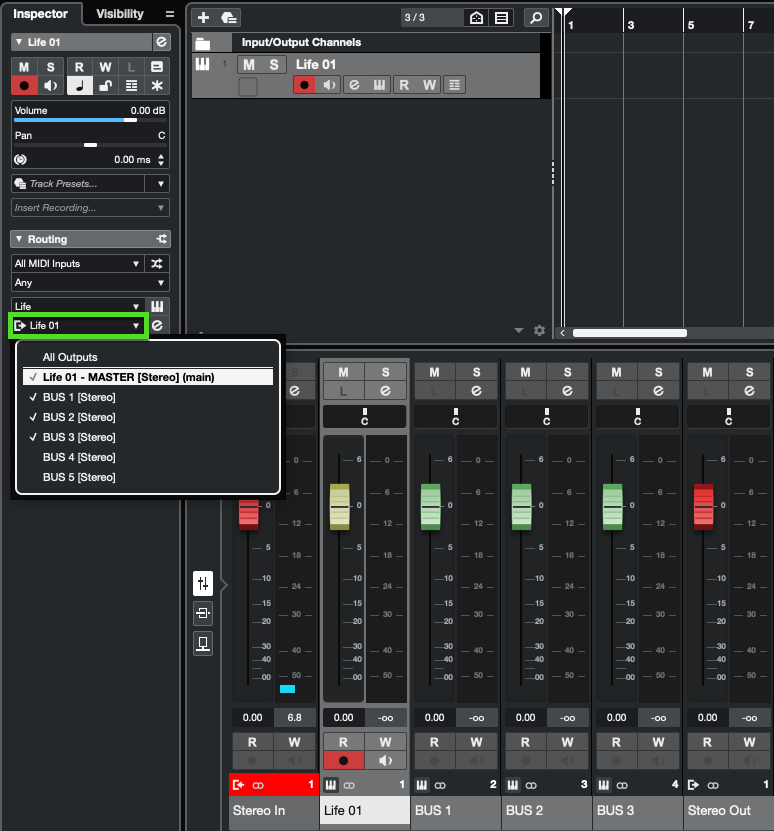Open the Life 01 output routing dropdown
This screenshot has height=831, width=774.
pos(78,325)
